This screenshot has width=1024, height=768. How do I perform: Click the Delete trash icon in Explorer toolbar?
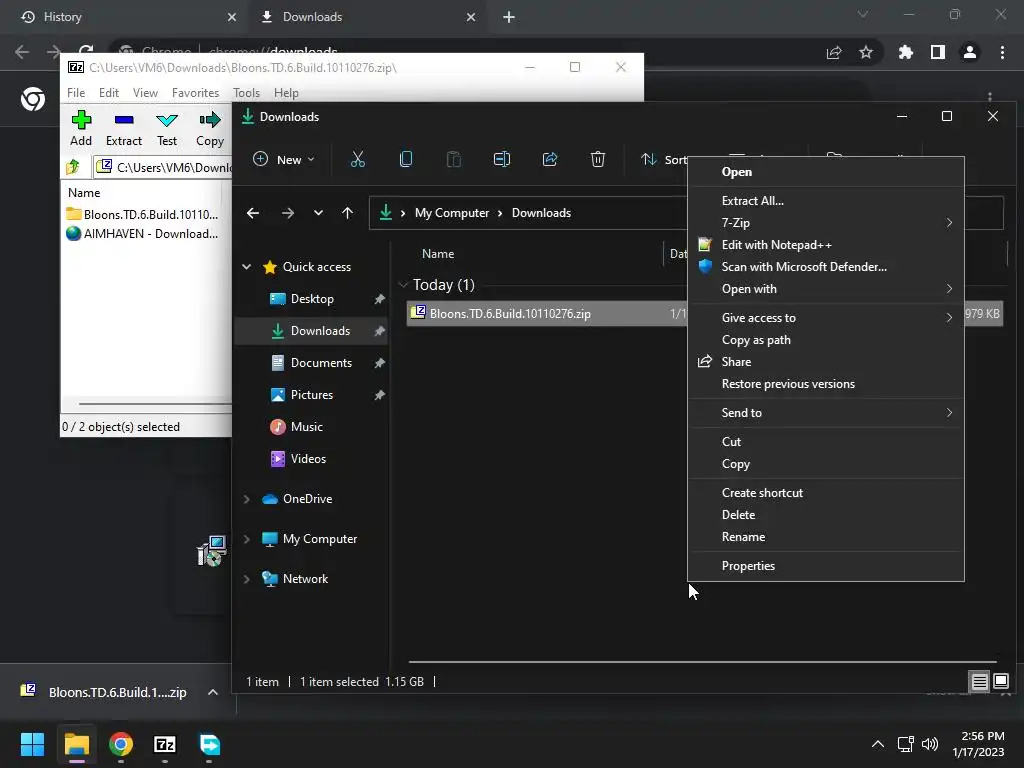[x=598, y=159]
